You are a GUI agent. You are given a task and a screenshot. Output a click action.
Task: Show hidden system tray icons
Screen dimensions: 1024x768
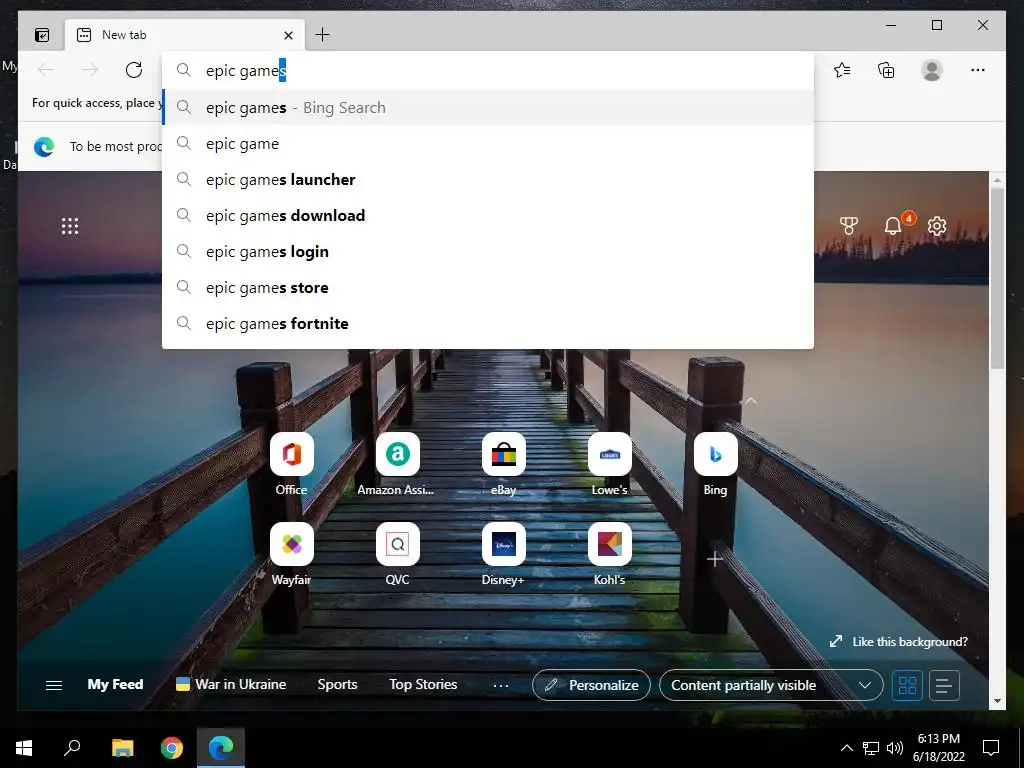846,748
